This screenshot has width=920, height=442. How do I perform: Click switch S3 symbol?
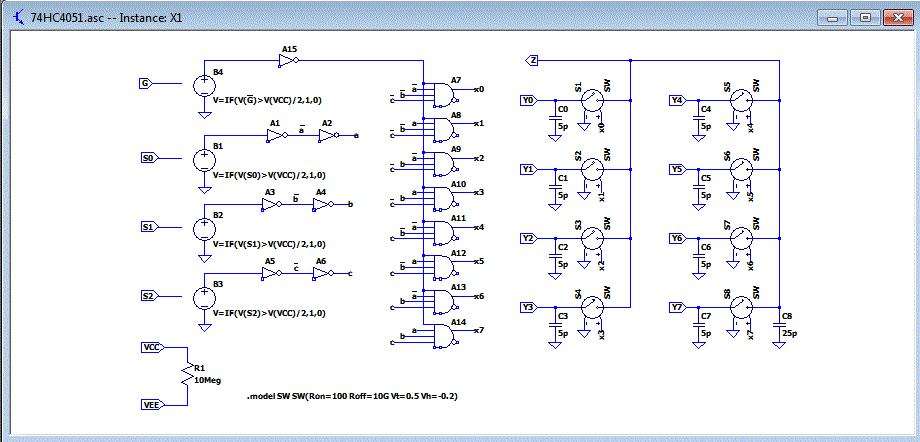point(591,239)
